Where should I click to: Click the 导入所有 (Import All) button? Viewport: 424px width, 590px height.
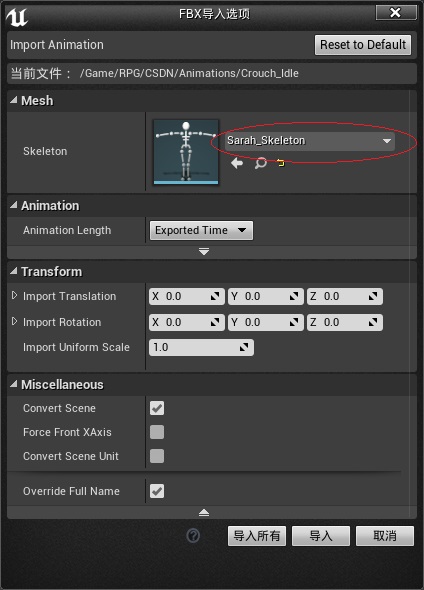point(257,536)
